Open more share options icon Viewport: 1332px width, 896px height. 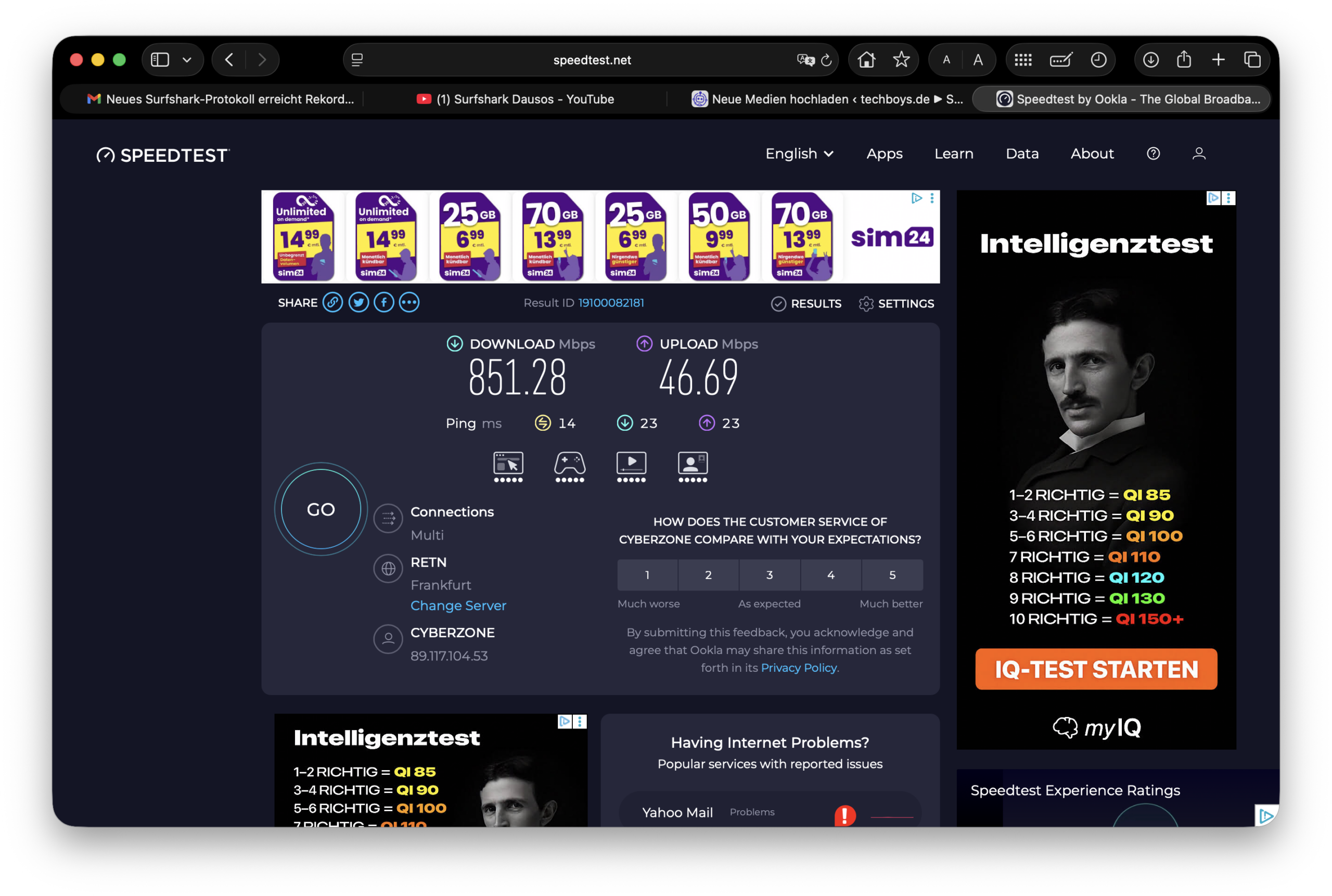[x=409, y=302]
